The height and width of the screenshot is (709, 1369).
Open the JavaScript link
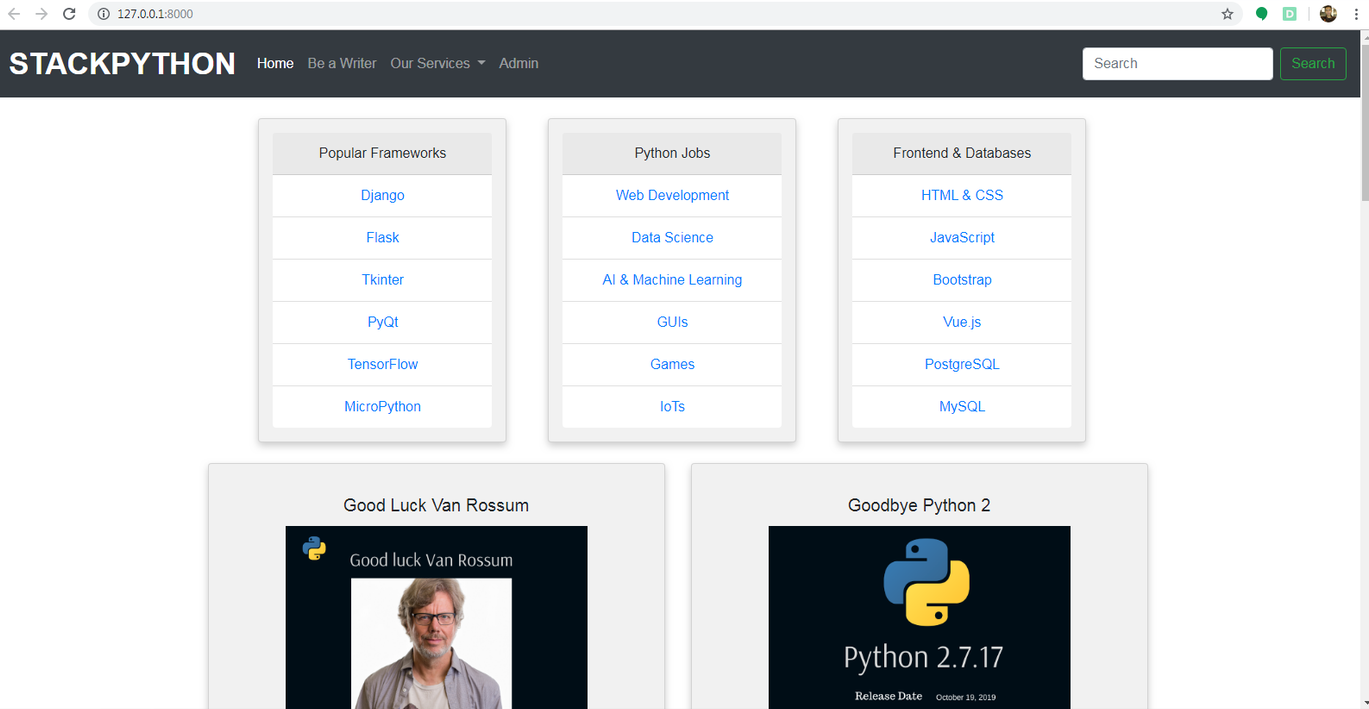(x=962, y=238)
